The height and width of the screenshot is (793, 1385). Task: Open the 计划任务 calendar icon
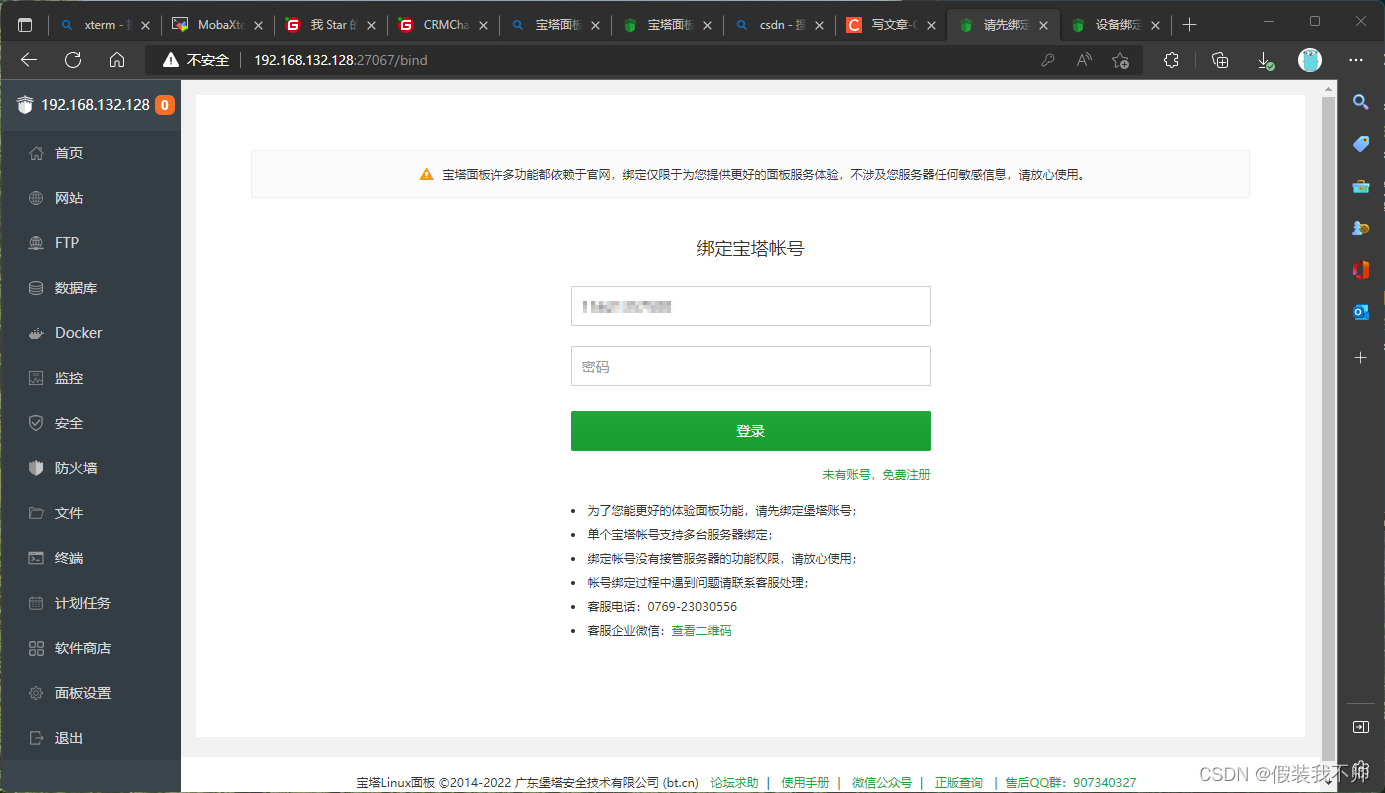click(36, 603)
